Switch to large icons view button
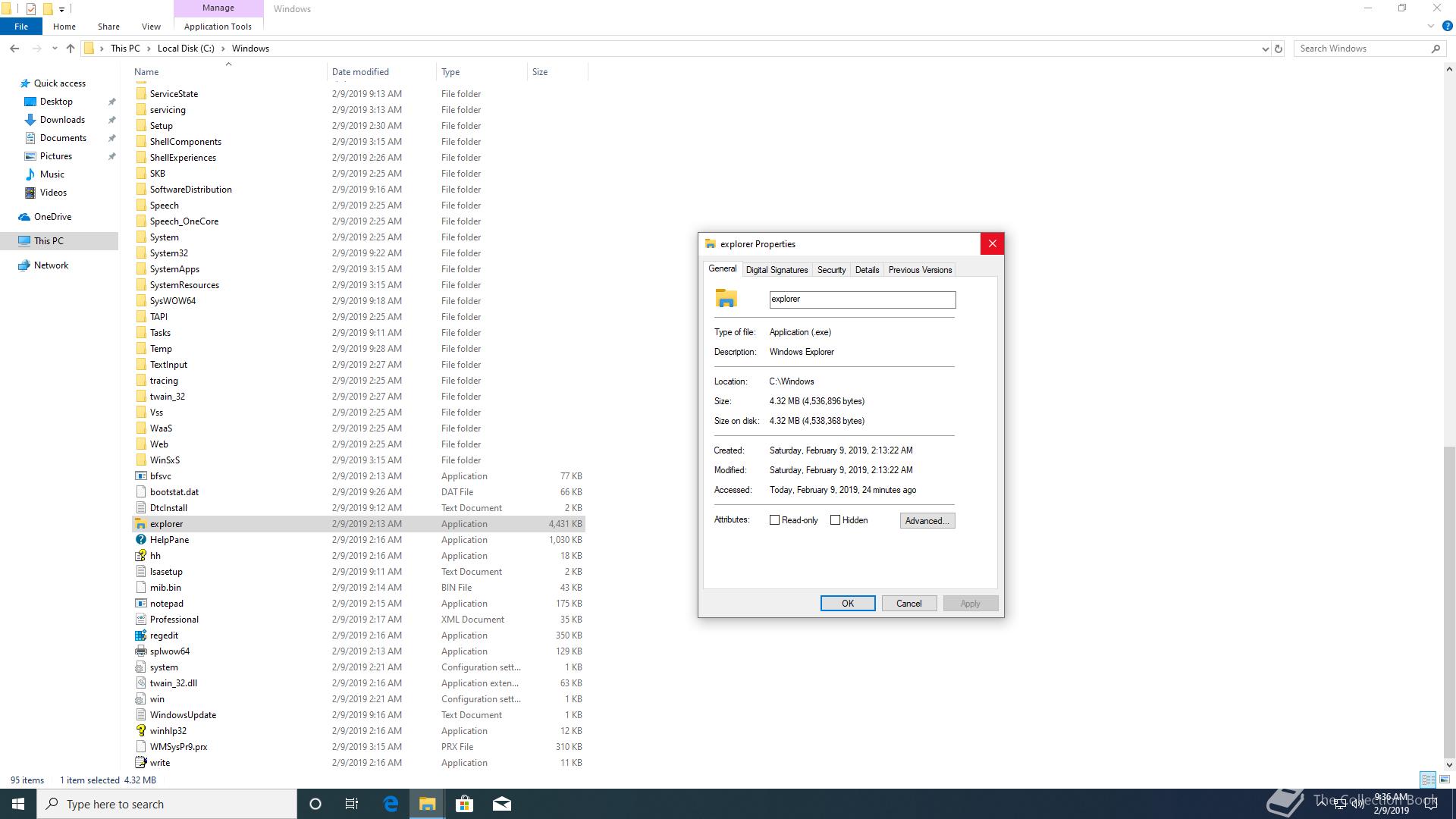1456x819 pixels. click(1445, 780)
